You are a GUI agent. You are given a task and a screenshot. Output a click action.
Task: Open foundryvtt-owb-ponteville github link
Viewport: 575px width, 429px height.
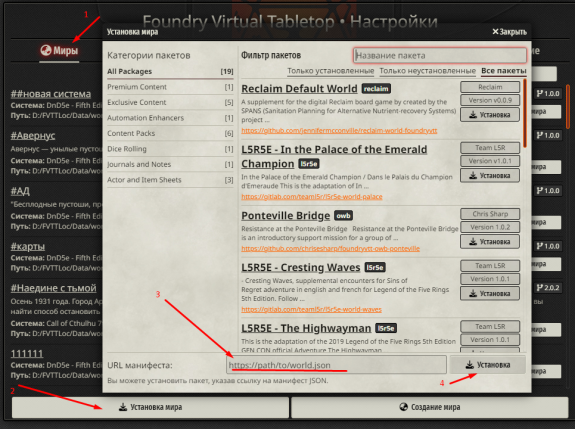330,249
